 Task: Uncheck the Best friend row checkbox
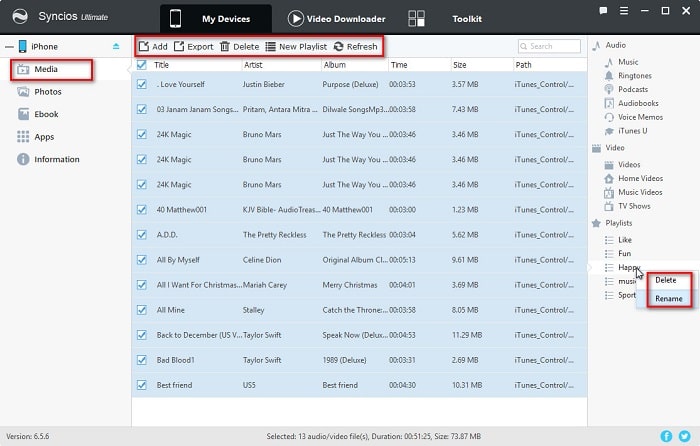coord(142,385)
